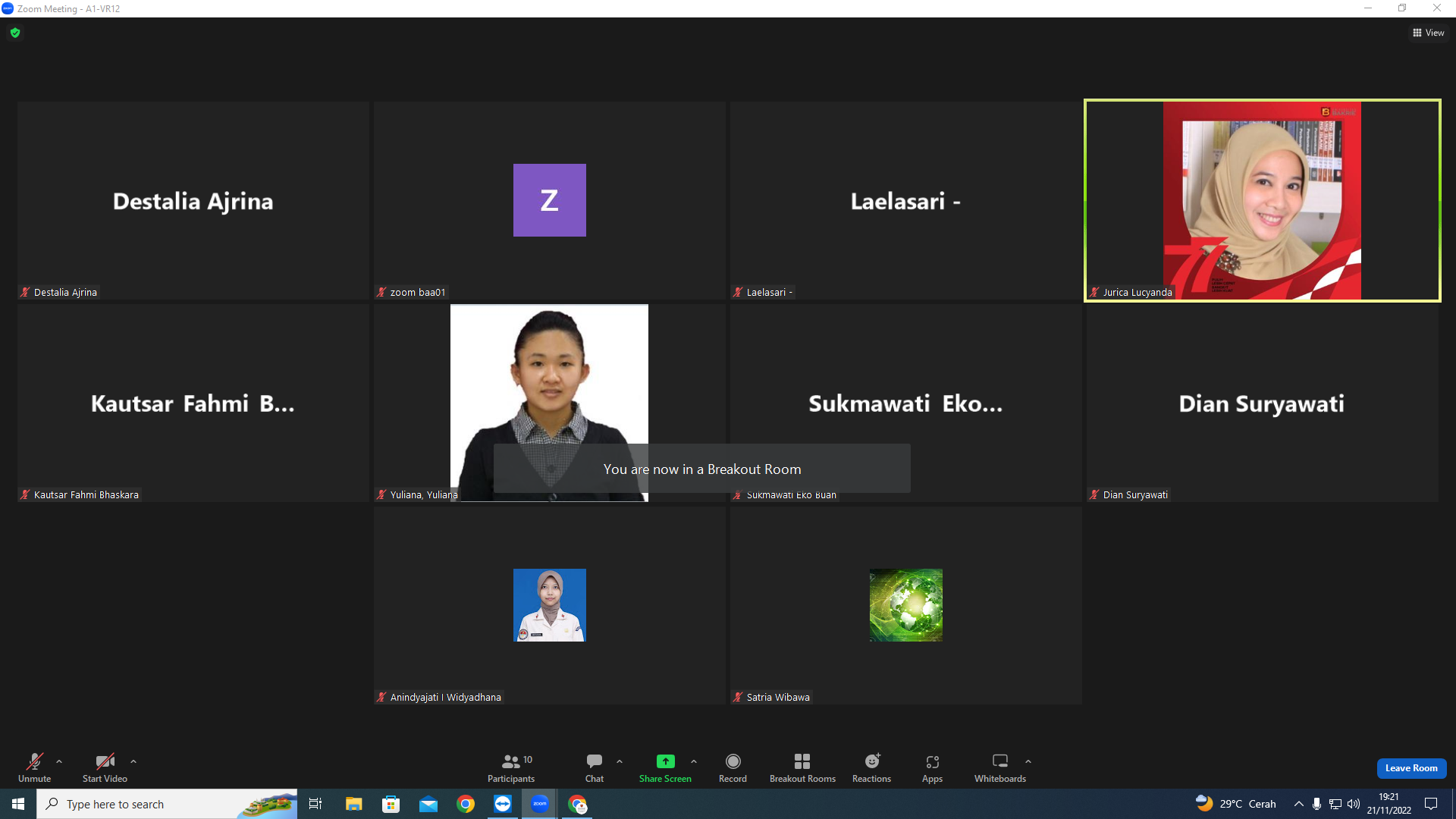The height and width of the screenshot is (819, 1456).
Task: Open Zoom Apps
Action: click(x=932, y=767)
